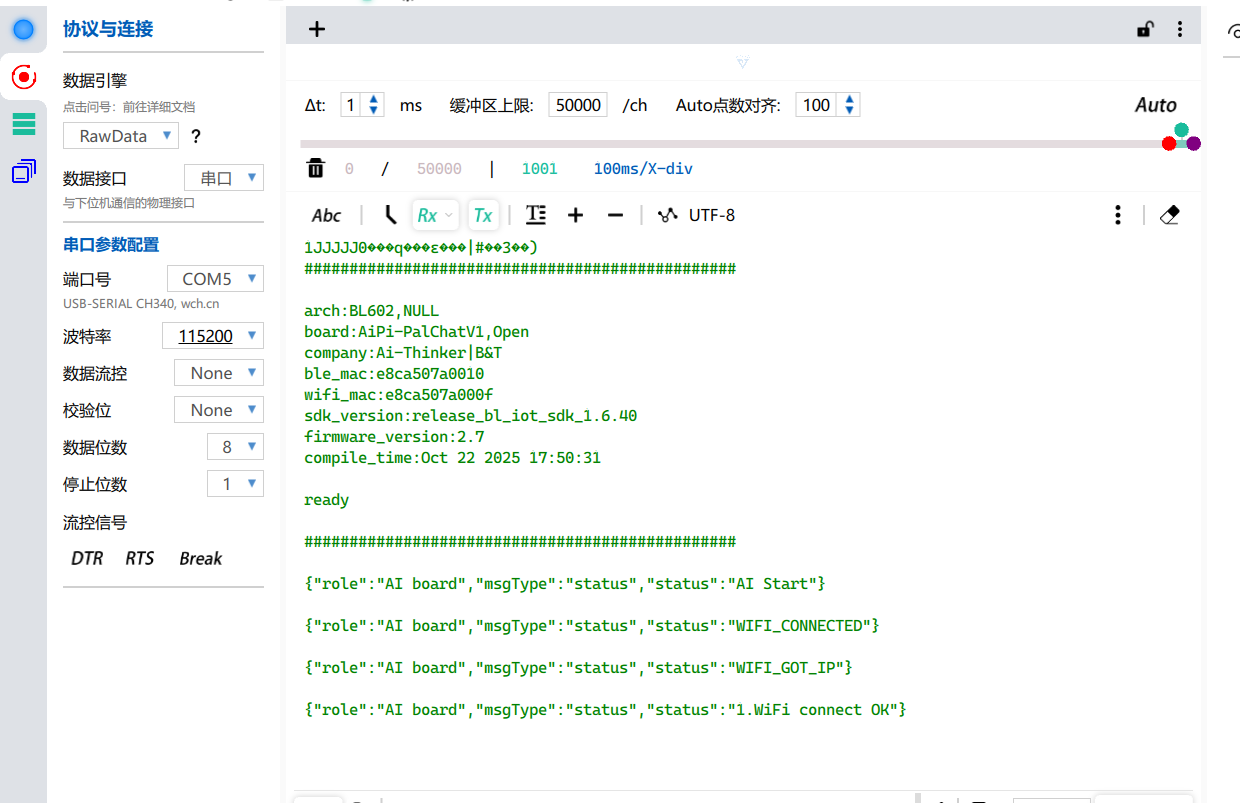Click the trash icon to clear buffer
Screen dimensions: 1240x803
pos(316,168)
